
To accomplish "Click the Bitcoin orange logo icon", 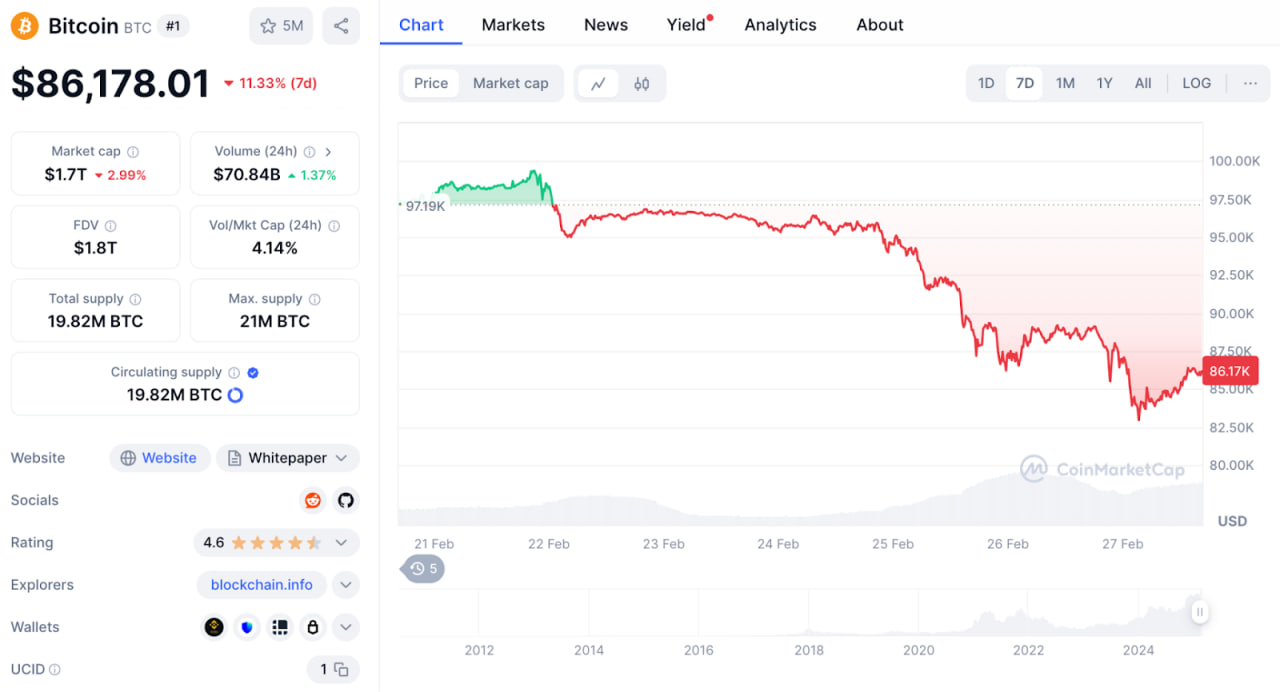I will pyautogui.click(x=25, y=26).
